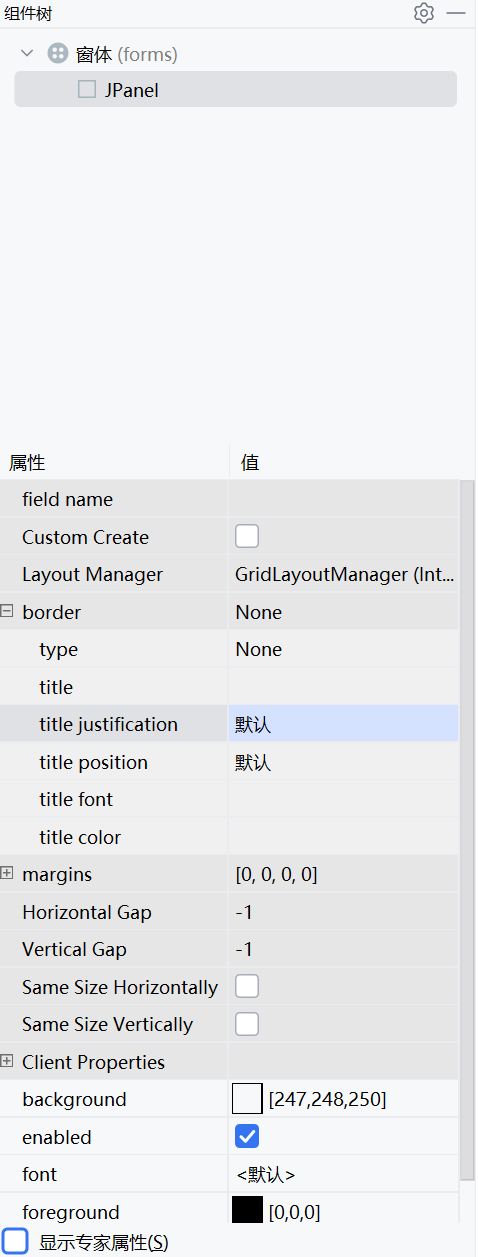Check the 显示专家属性 checkbox
478x1257 pixels.
point(15,1242)
